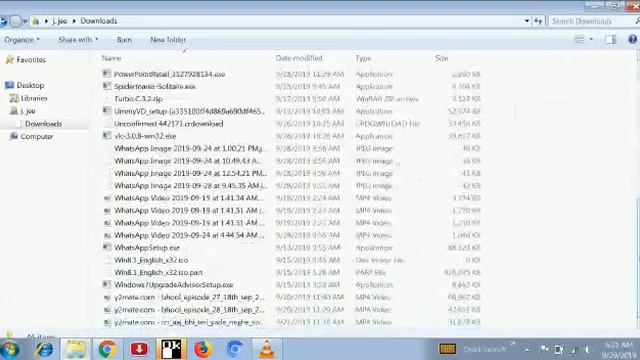Sort by the Type column header
This screenshot has width=640, height=360.
pos(363,58)
